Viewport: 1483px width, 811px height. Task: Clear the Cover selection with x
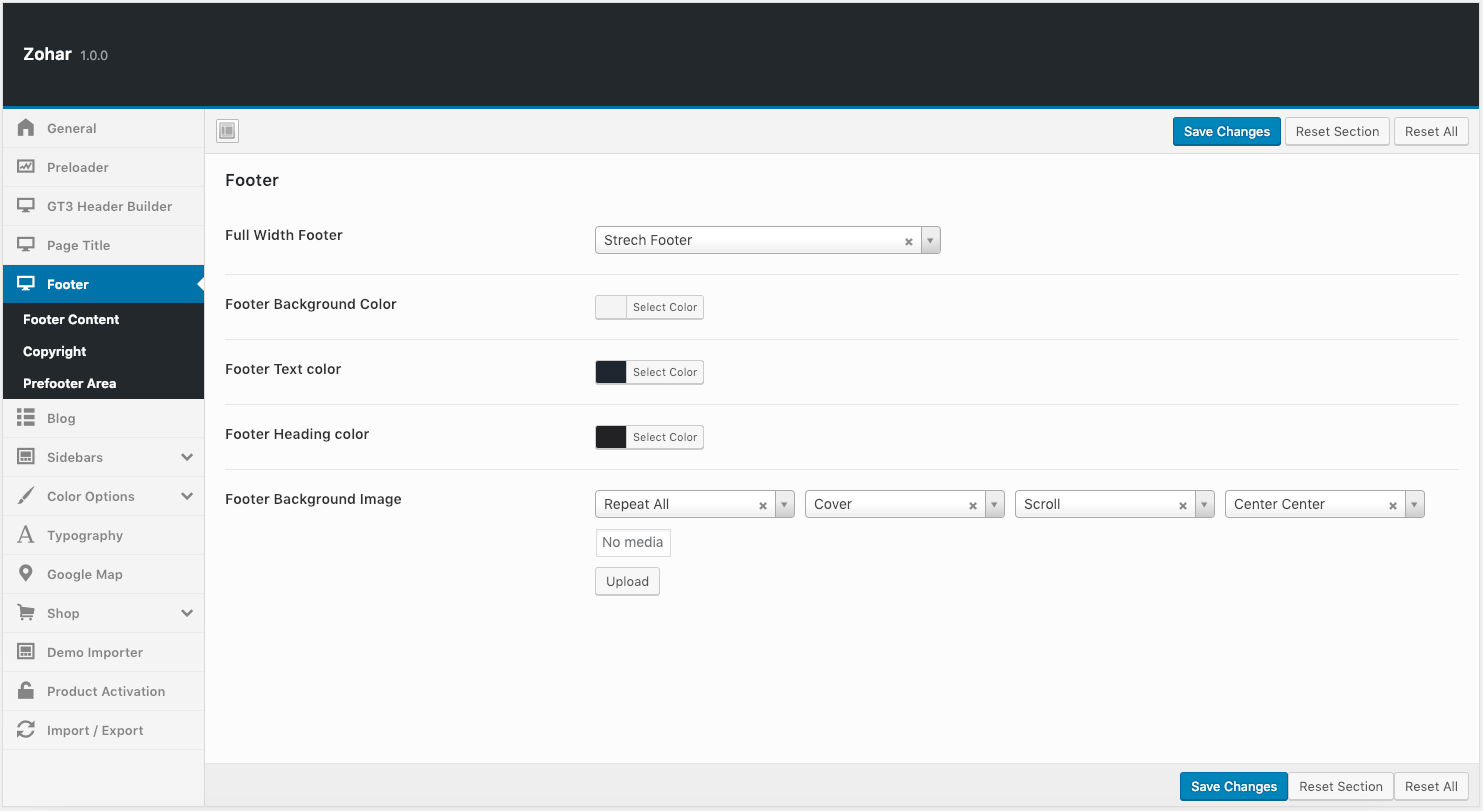coord(972,505)
